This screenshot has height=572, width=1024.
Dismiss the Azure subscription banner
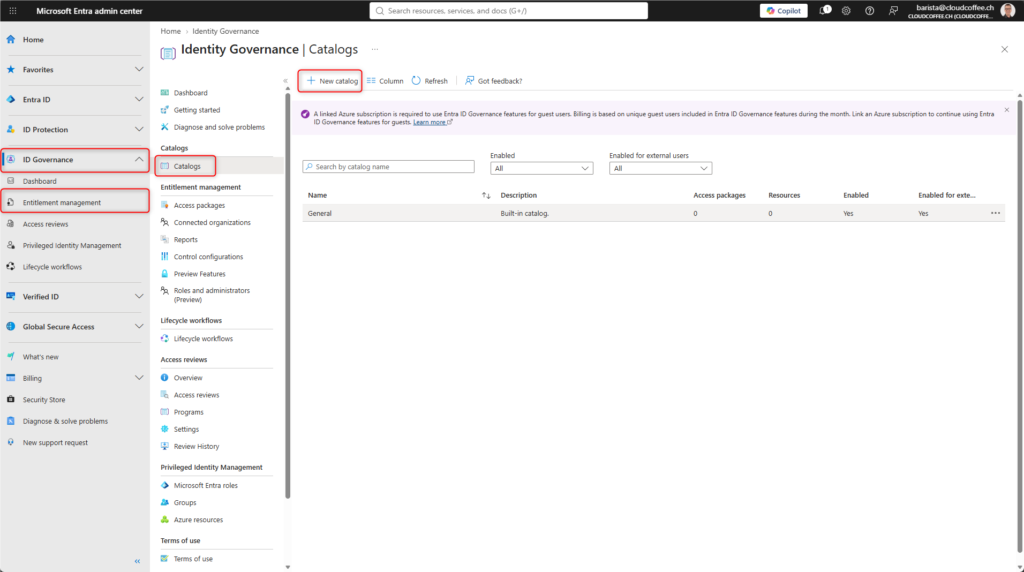1006,110
